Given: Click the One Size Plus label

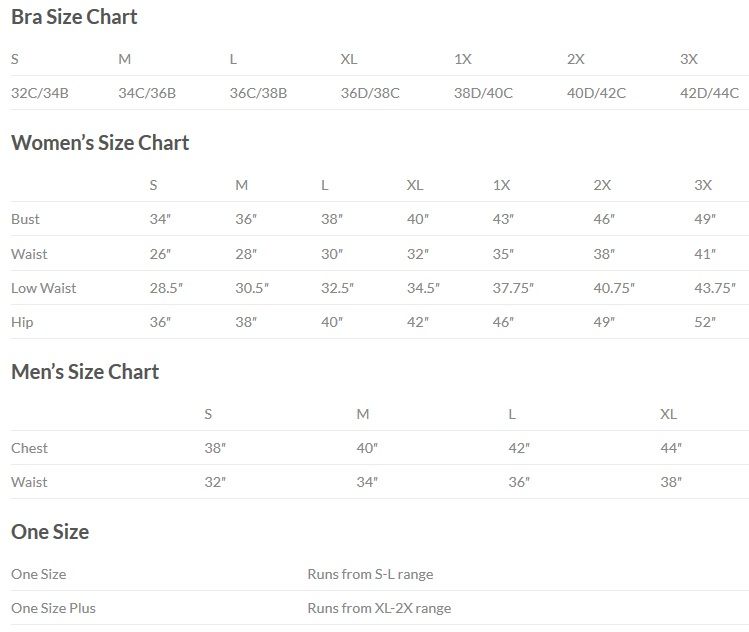Looking at the screenshot, I should 53,608.
